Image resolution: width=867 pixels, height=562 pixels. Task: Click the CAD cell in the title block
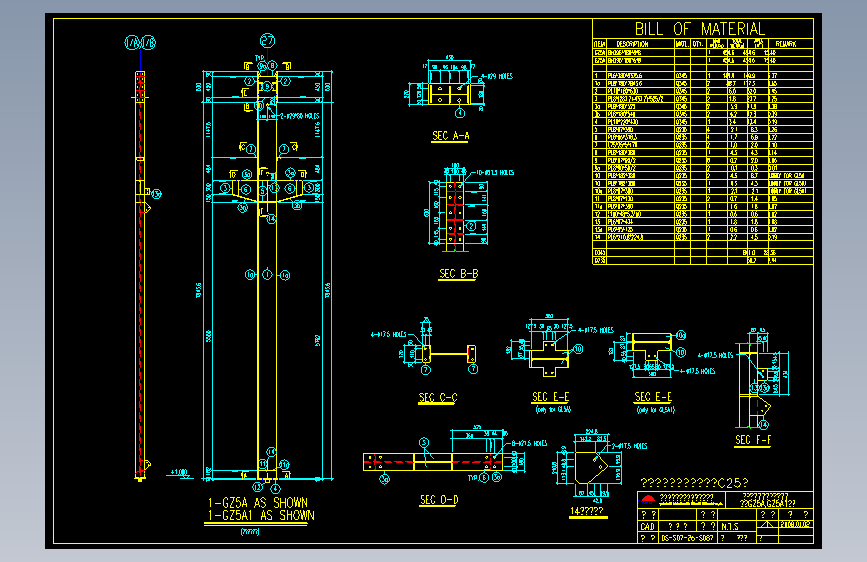coord(647,527)
